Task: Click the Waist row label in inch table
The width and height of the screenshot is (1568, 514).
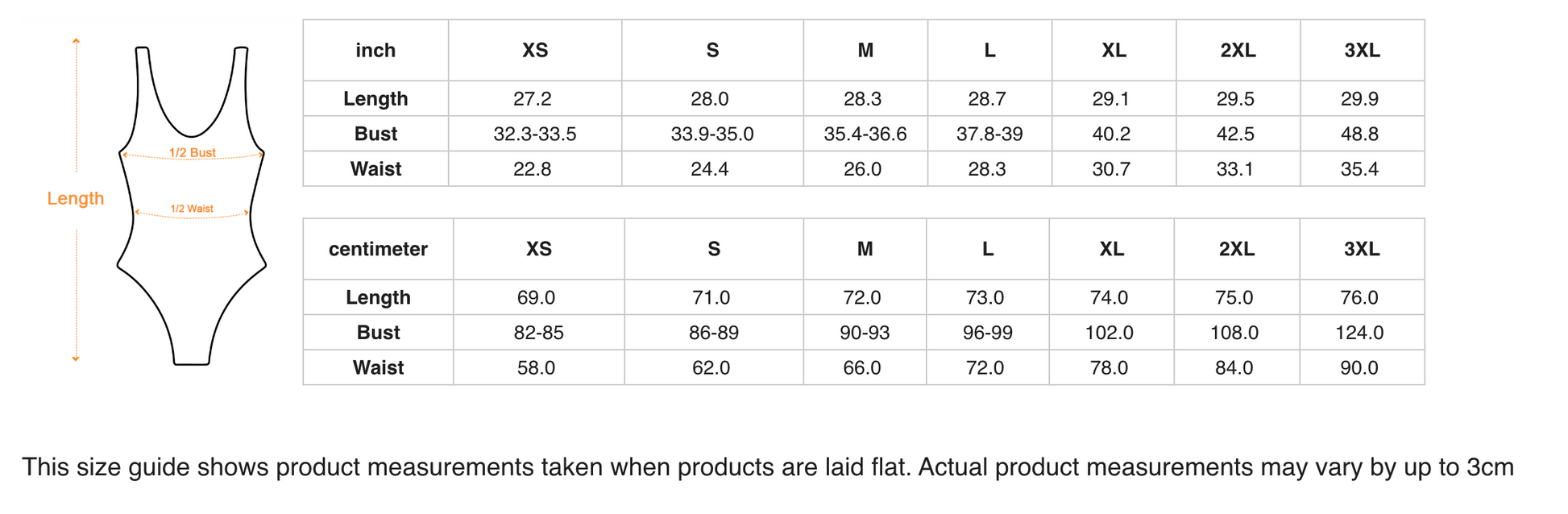Action: pos(375,169)
